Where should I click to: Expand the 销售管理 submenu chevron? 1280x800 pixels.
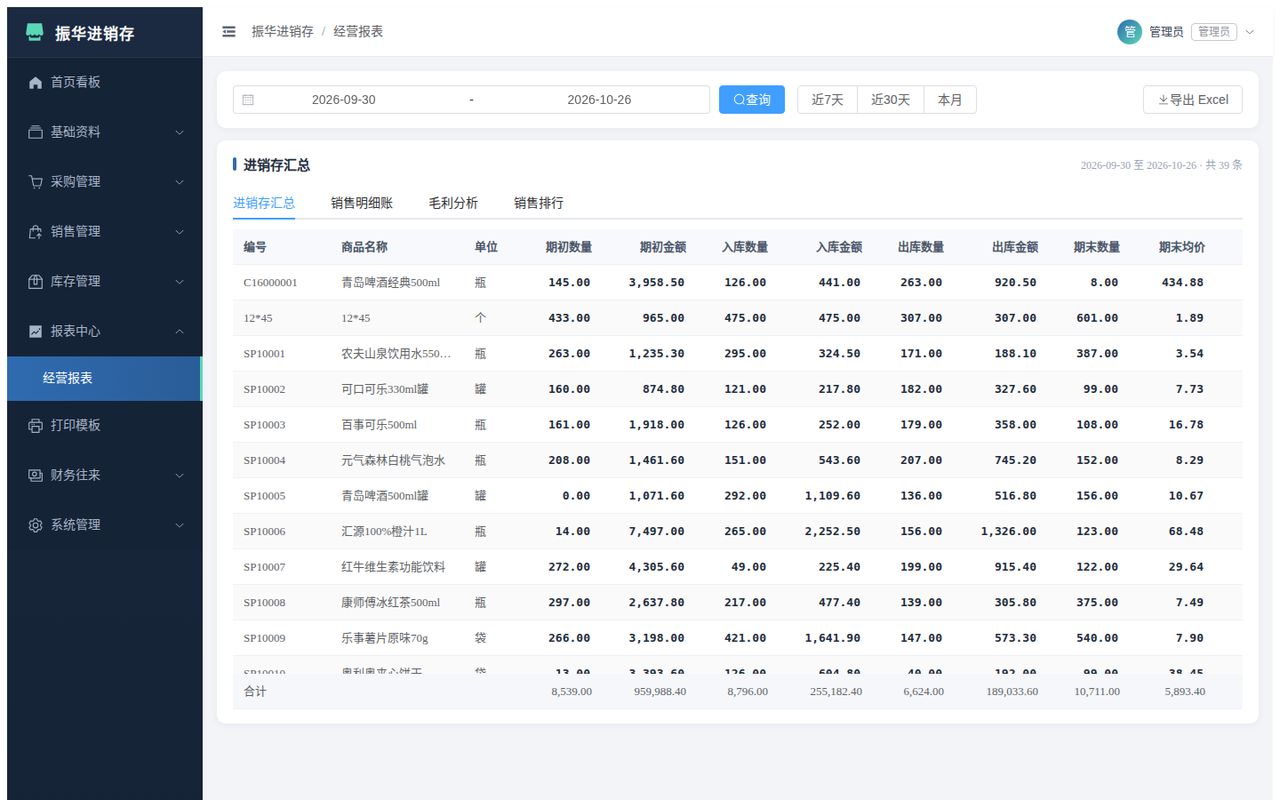point(180,231)
